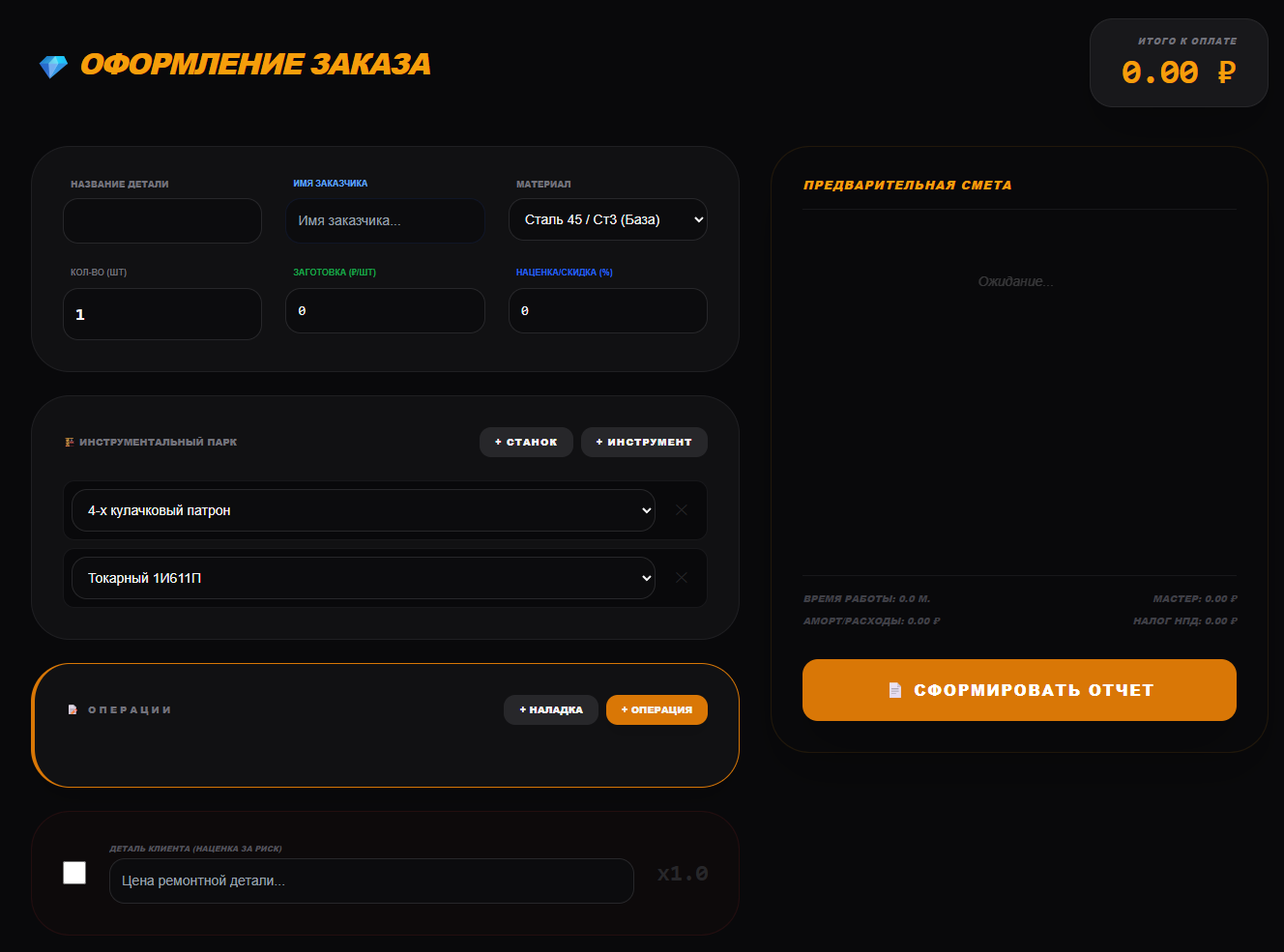Add a tool with + Инструмент
This screenshot has width=1284, height=952.
pos(644,442)
